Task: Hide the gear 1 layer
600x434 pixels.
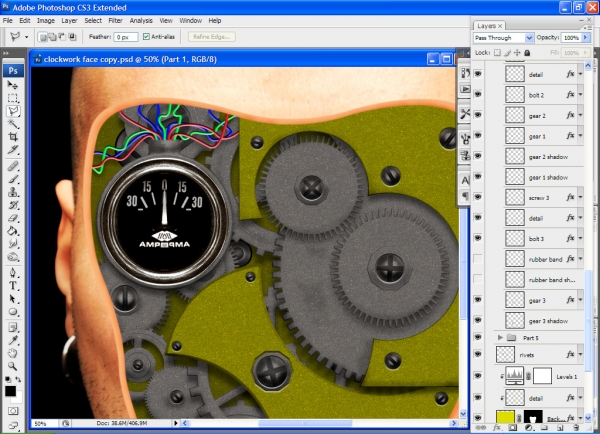Action: (x=478, y=136)
